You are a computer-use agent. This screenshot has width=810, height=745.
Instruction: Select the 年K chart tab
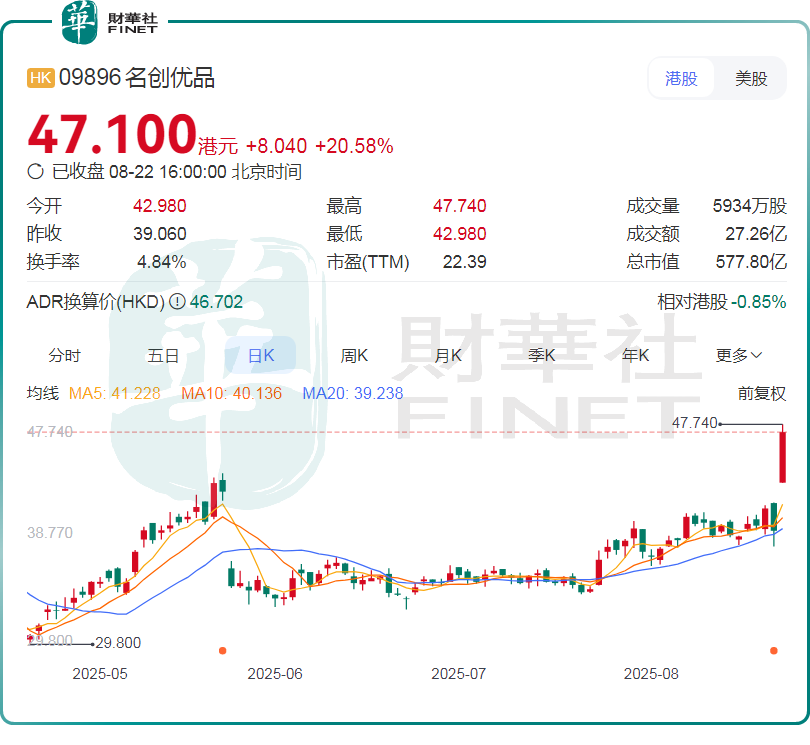[x=636, y=355]
